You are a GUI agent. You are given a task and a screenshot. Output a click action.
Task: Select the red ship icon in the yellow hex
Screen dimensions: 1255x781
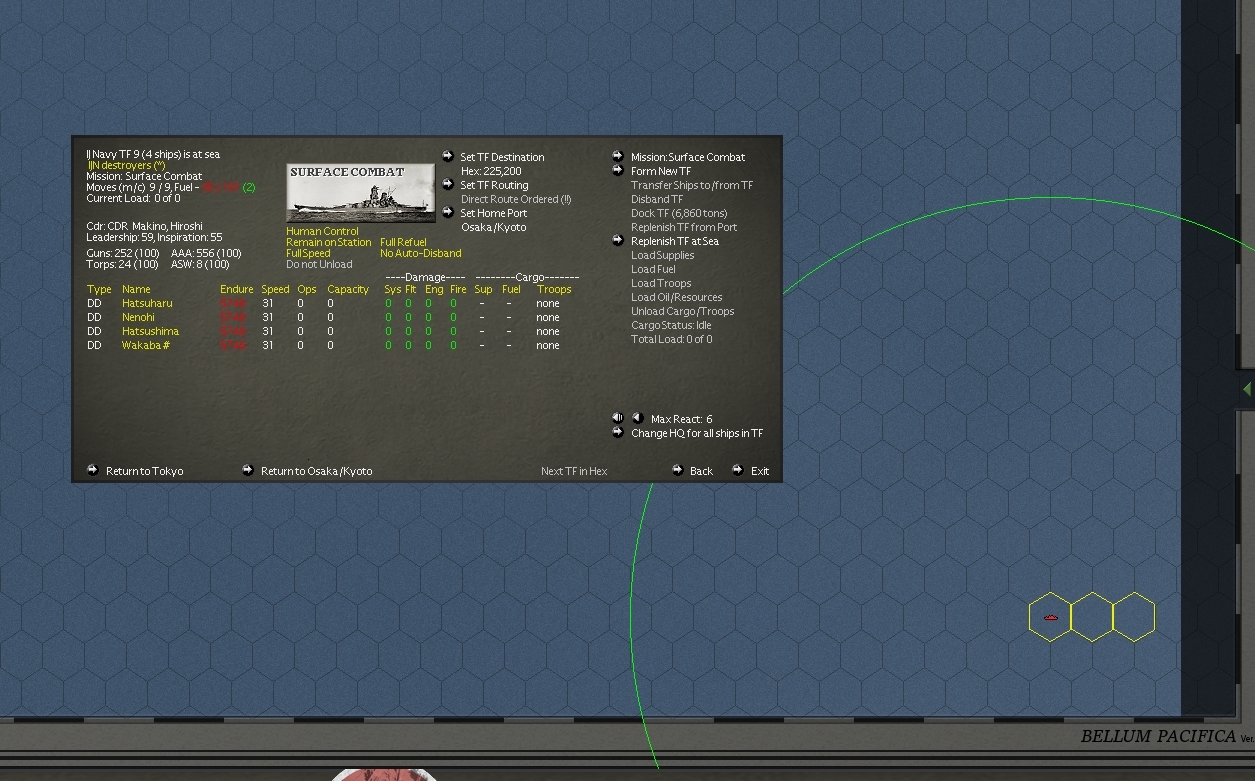click(1050, 618)
